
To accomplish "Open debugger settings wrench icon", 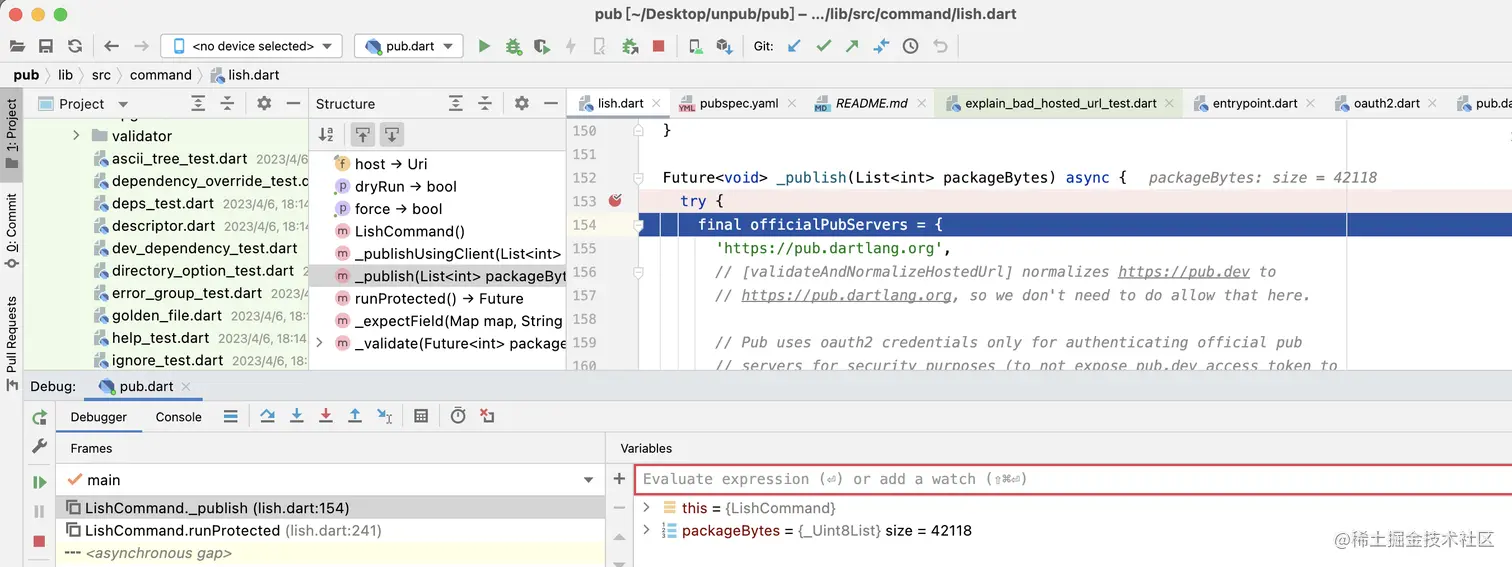I will [x=40, y=446].
